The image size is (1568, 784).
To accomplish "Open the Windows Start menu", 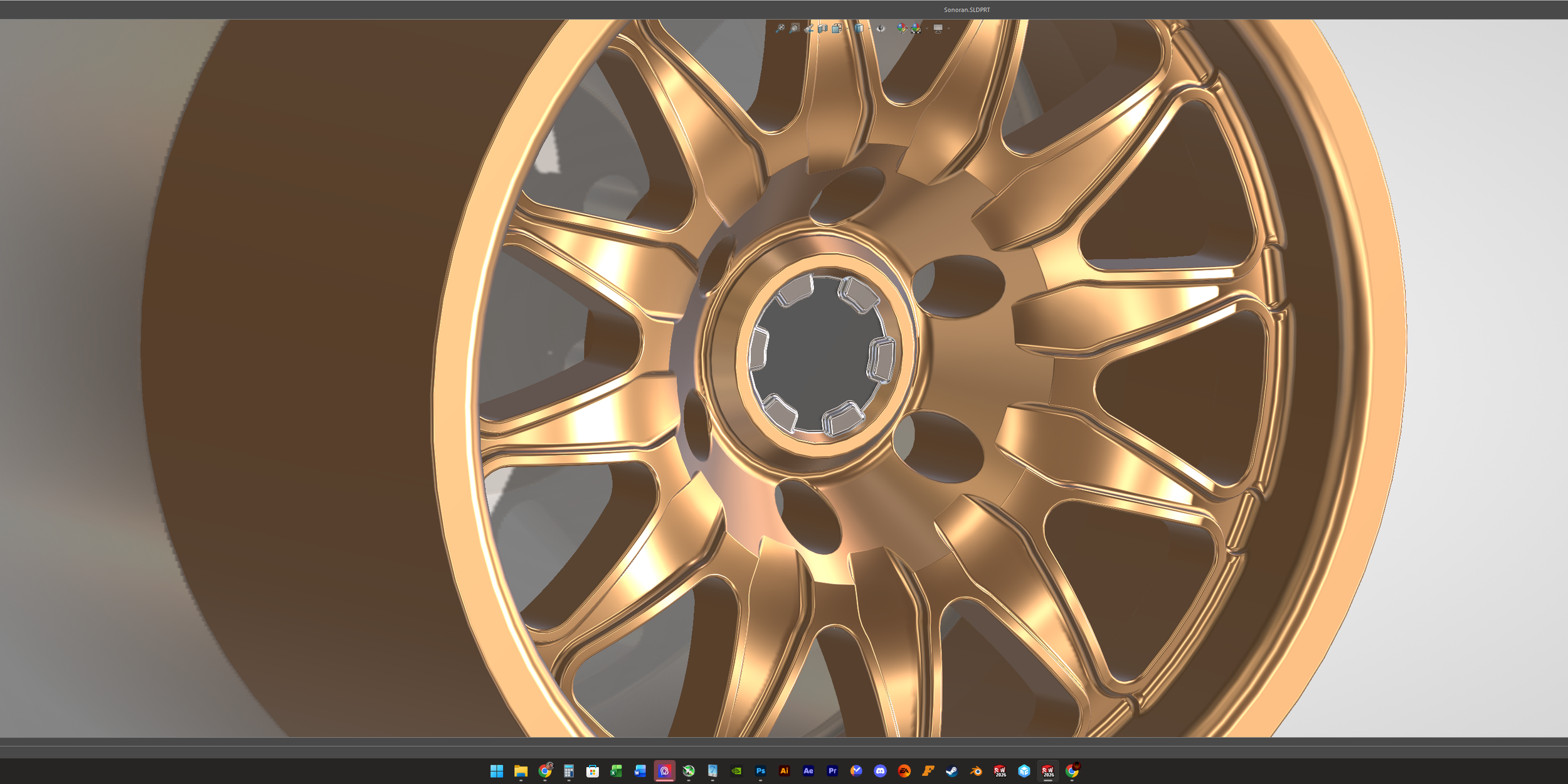I will 497,771.
